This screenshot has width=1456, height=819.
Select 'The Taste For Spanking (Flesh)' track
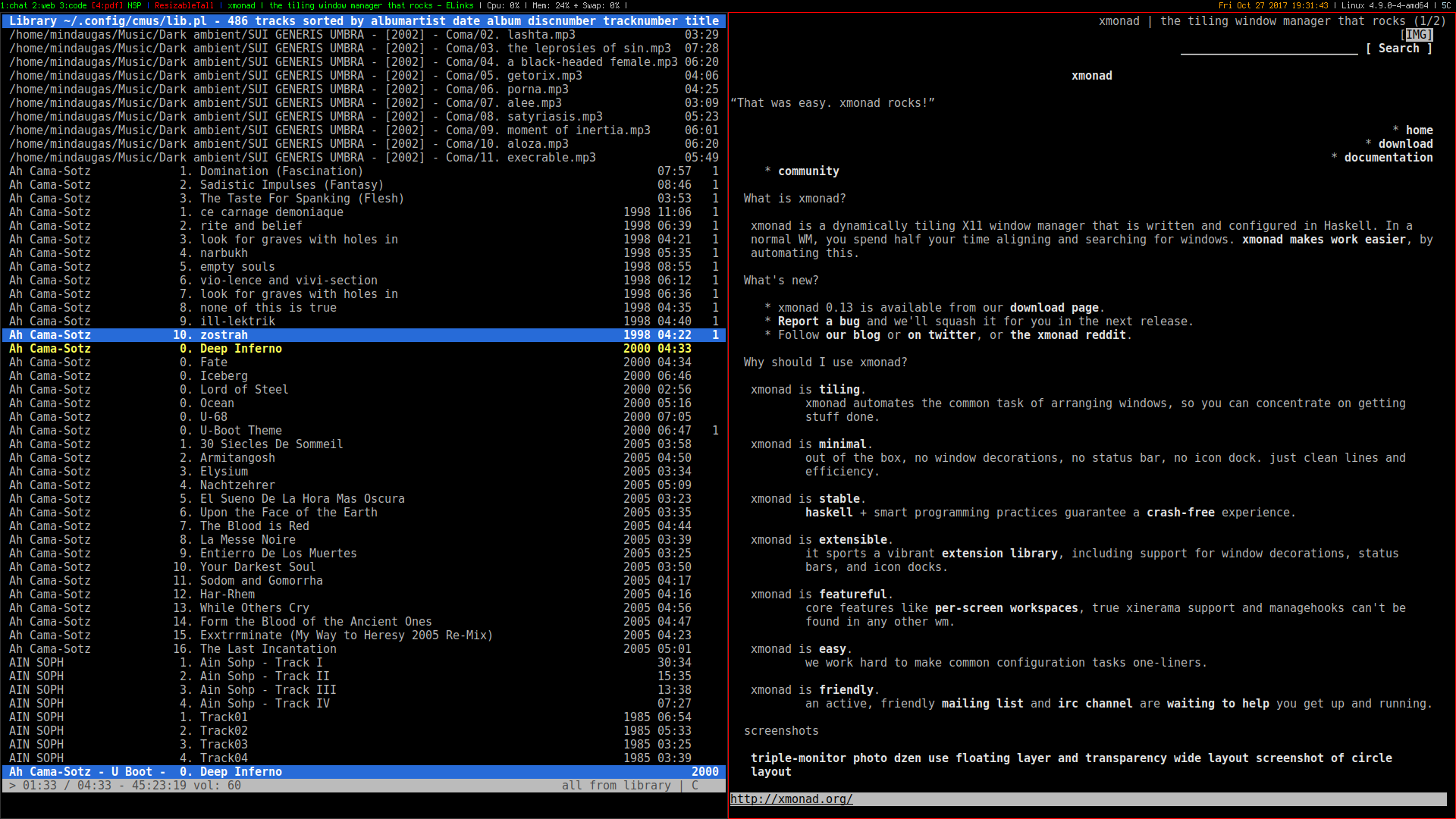[364, 199]
